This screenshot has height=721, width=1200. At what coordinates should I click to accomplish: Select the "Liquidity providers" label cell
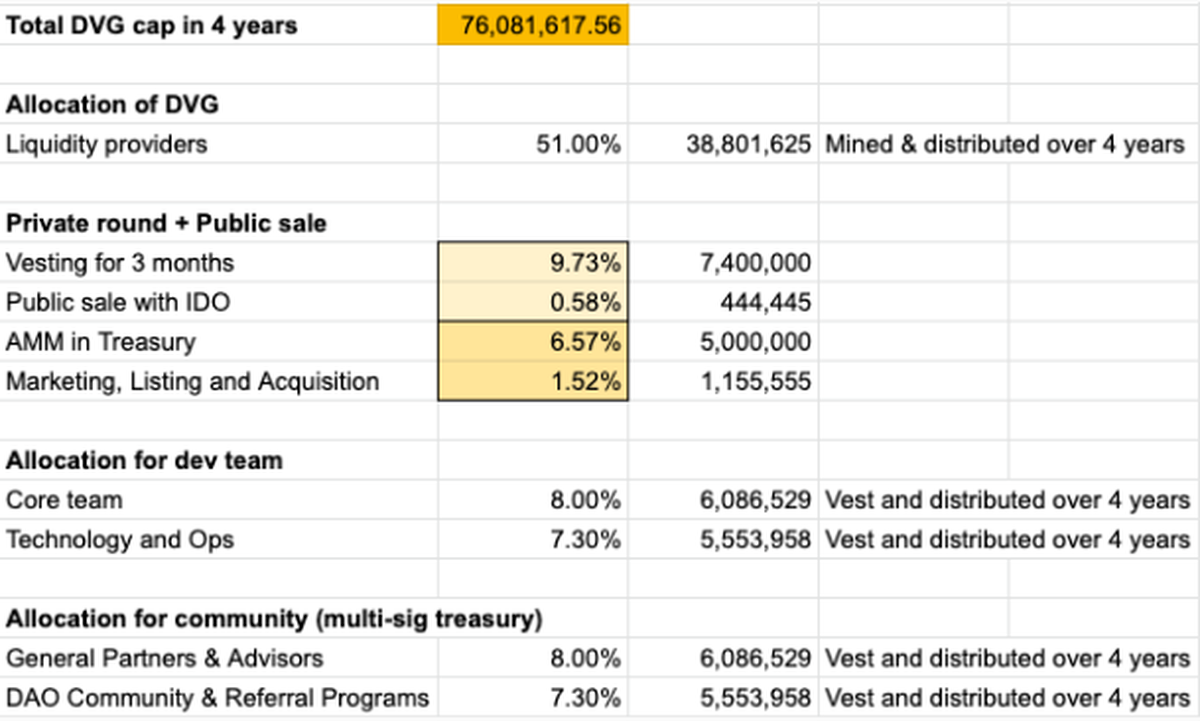point(107,144)
